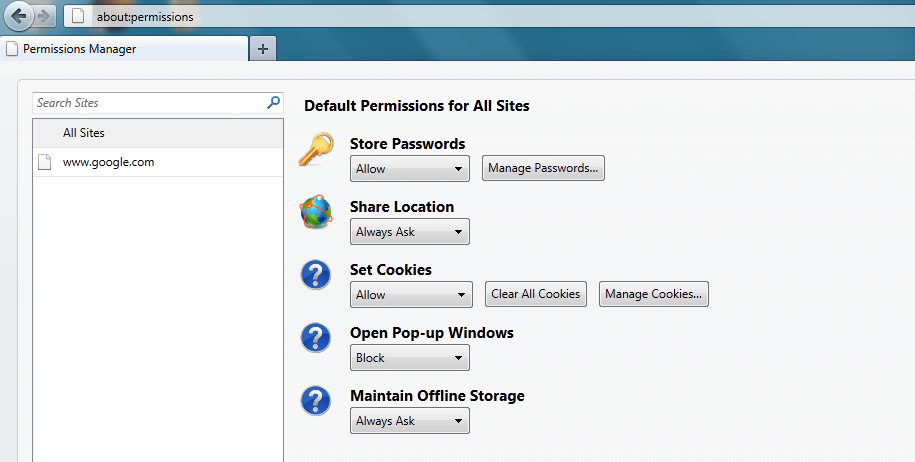Screen dimensions: 915x462
Task: Click the browser back arrow button
Action: [19, 16]
